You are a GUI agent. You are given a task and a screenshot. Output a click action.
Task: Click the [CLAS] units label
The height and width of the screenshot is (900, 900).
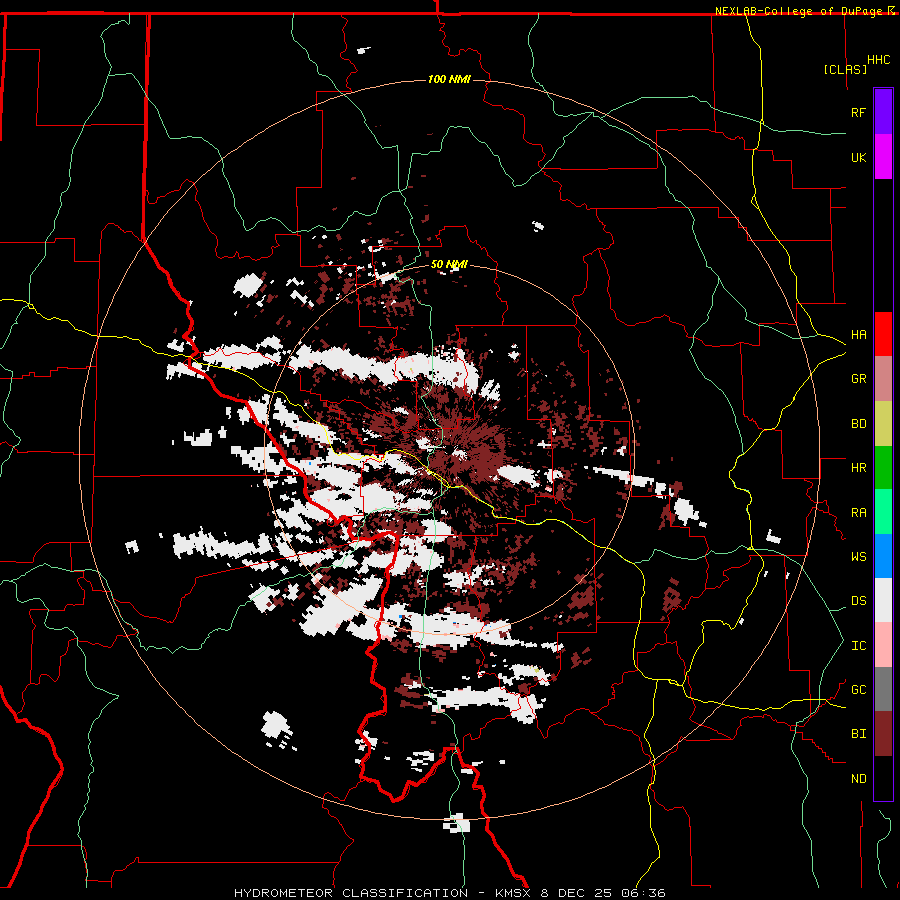coord(845,69)
